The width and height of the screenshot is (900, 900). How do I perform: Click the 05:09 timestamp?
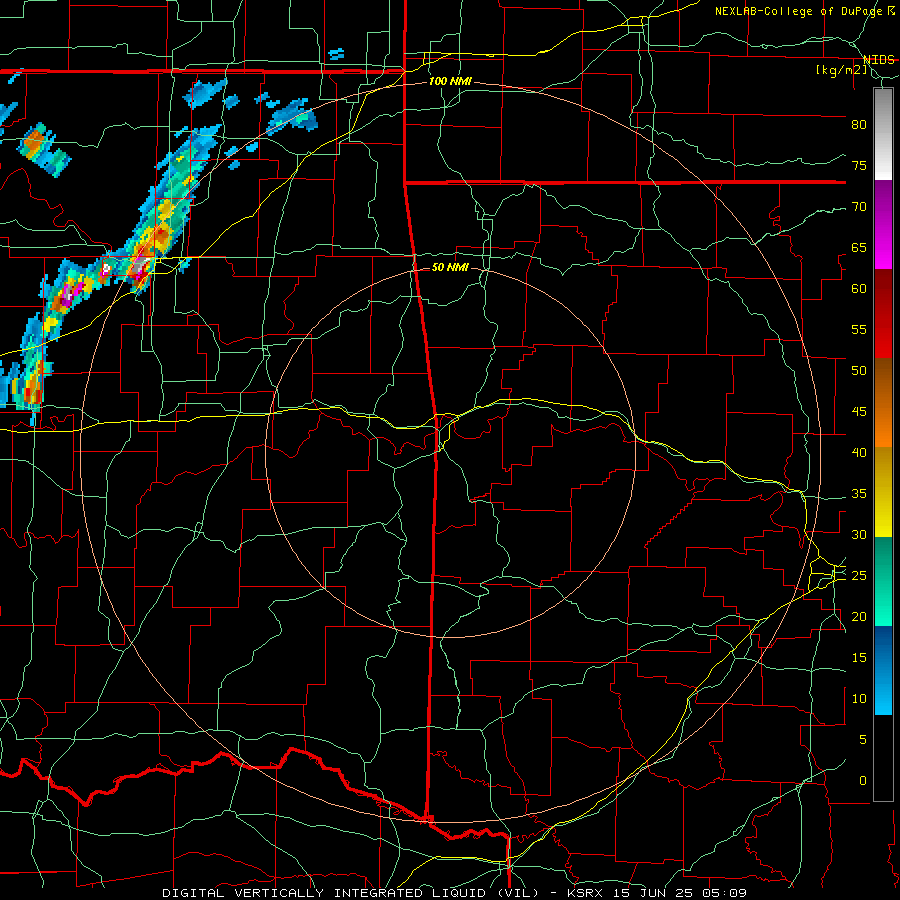pos(726,893)
